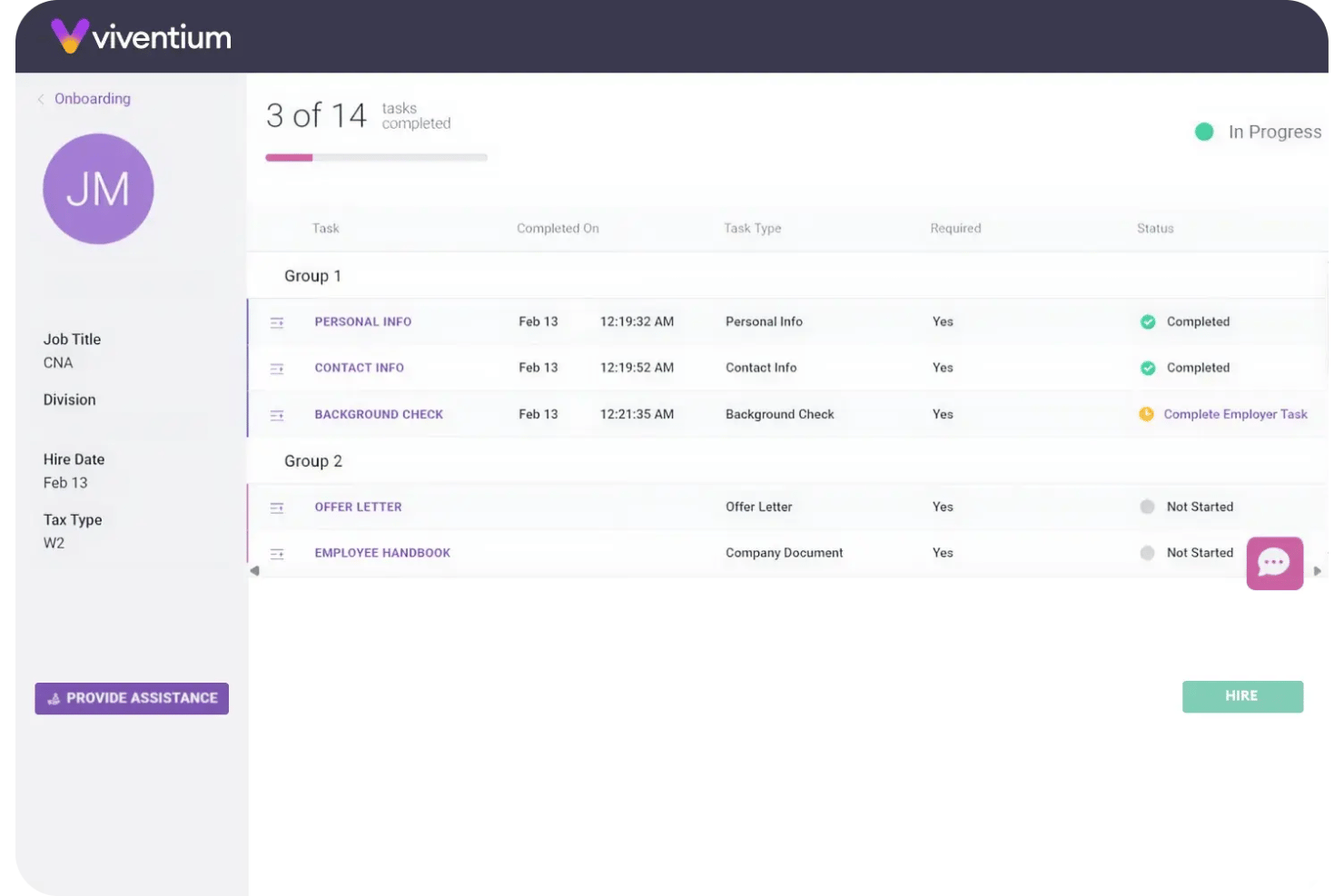Click the right scroll arrow of the table
Image resolution: width=1344 pixels, height=896 pixels.
(x=1318, y=571)
